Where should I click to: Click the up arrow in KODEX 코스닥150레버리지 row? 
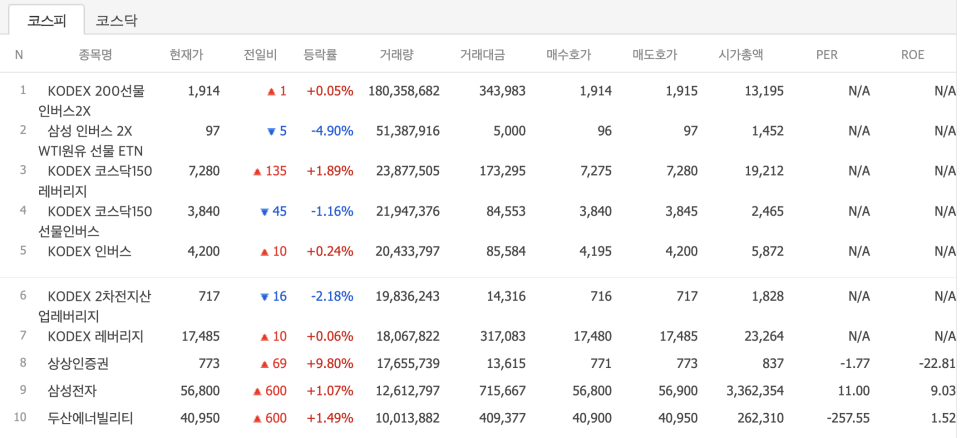coord(258,171)
